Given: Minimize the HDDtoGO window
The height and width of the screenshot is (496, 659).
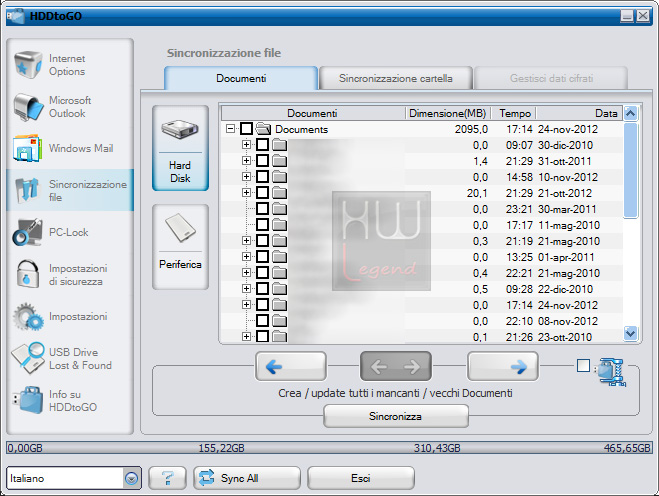Looking at the screenshot, I should coord(627,16).
